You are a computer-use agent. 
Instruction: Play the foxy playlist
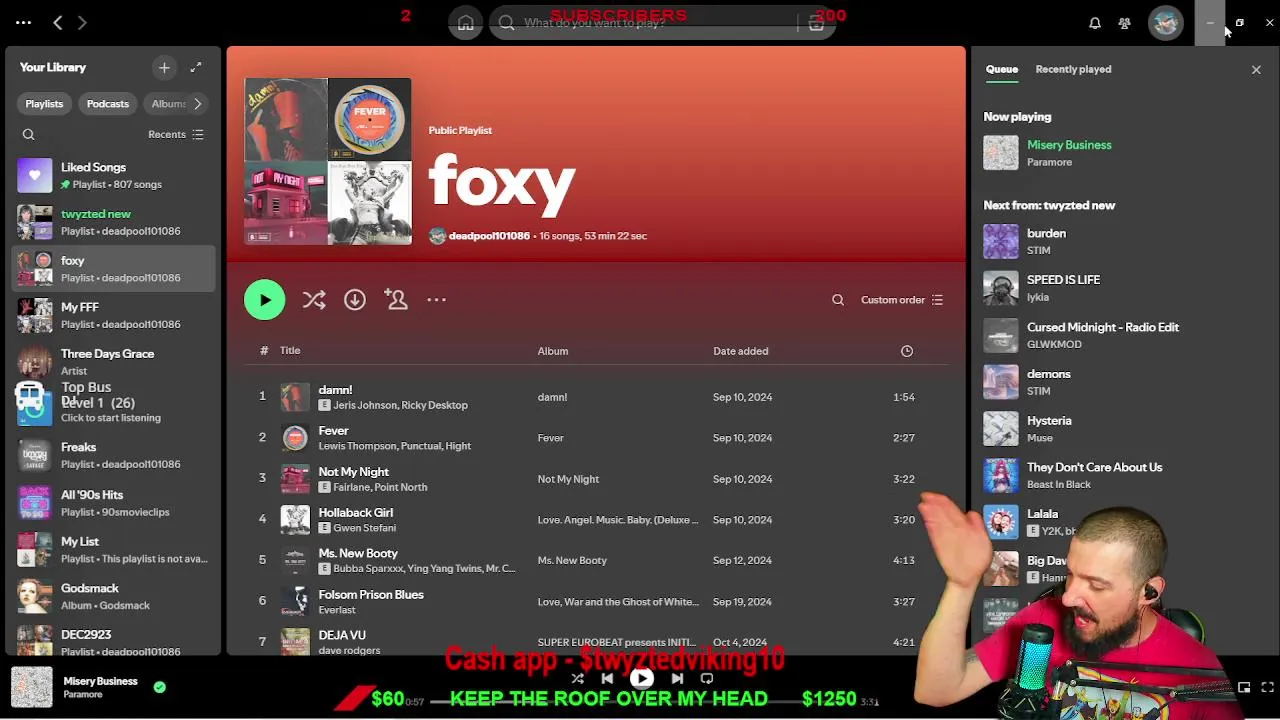[265, 300]
